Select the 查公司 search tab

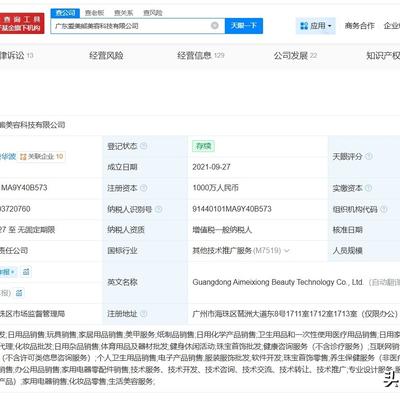click(65, 13)
